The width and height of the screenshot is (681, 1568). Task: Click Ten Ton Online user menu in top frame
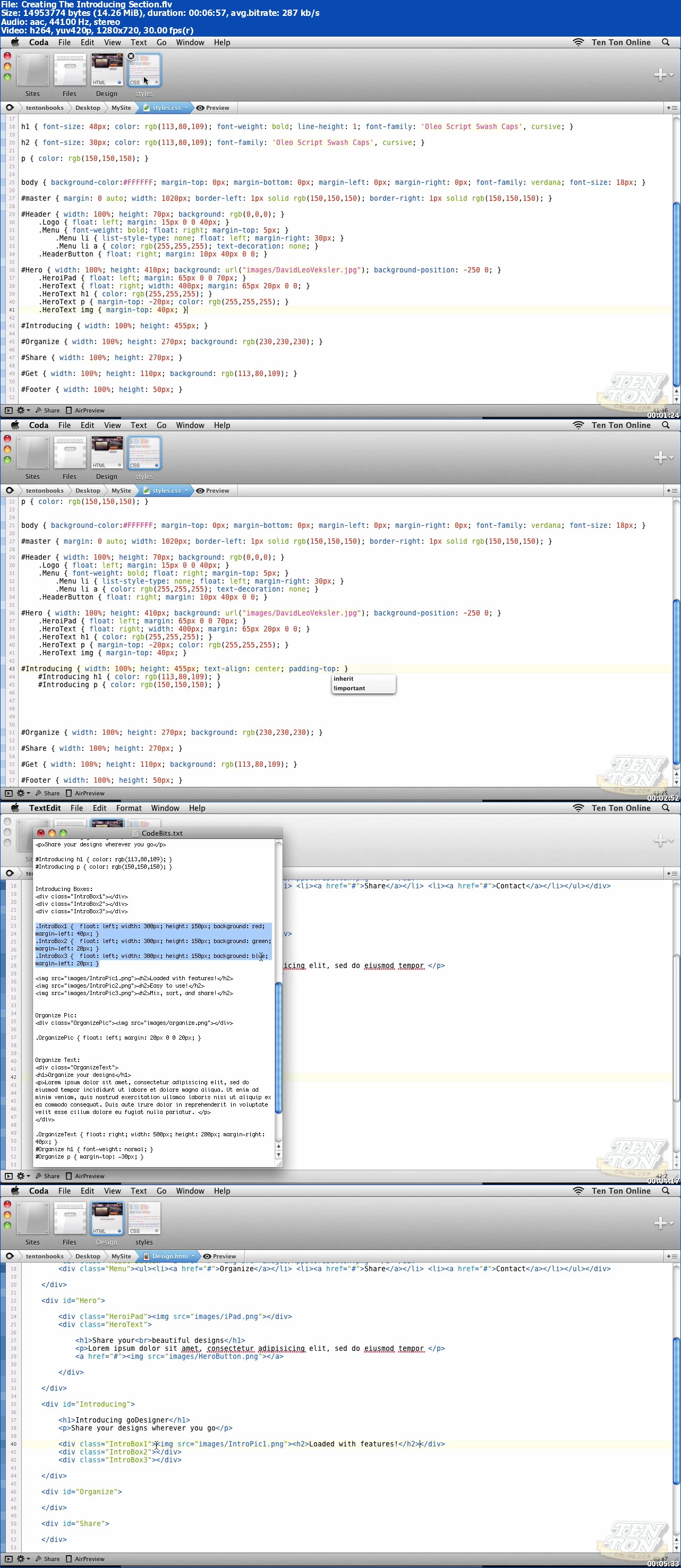tap(620, 42)
